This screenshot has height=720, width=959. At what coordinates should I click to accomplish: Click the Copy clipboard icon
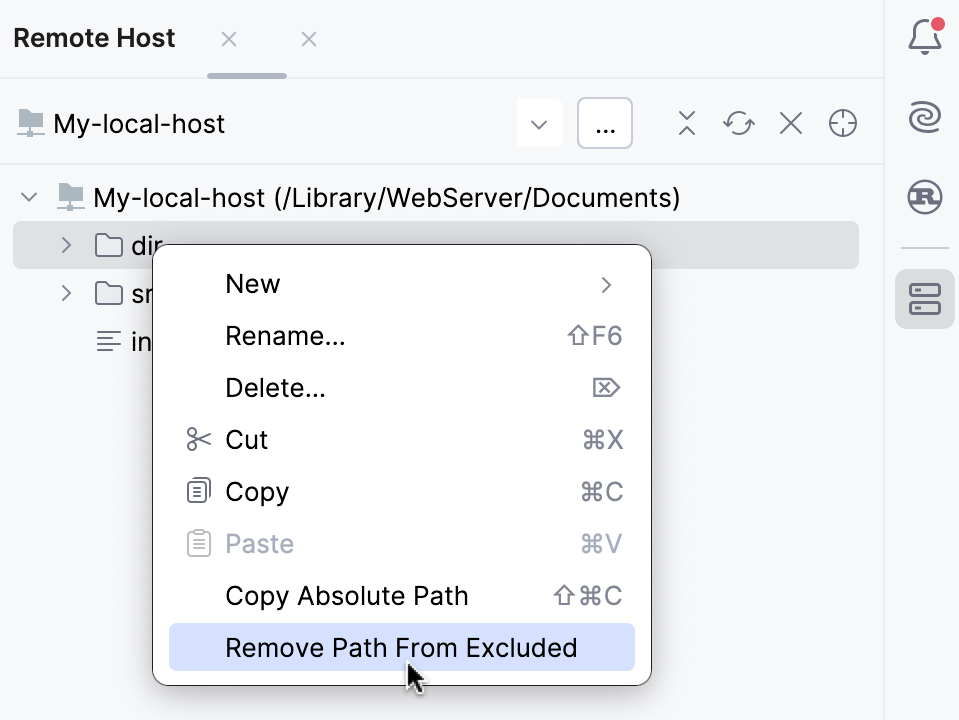click(197, 491)
